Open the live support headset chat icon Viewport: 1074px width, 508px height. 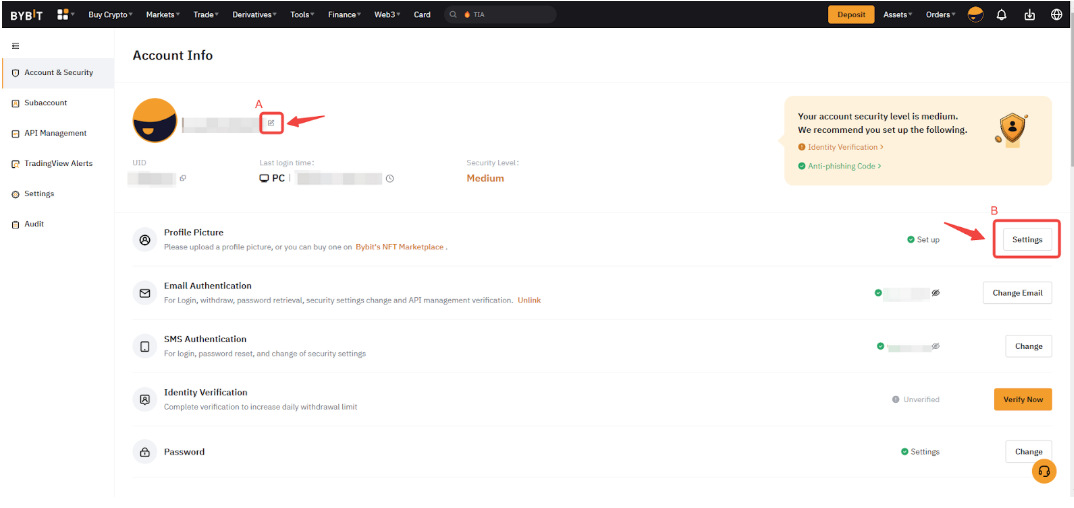pyautogui.click(x=1044, y=471)
